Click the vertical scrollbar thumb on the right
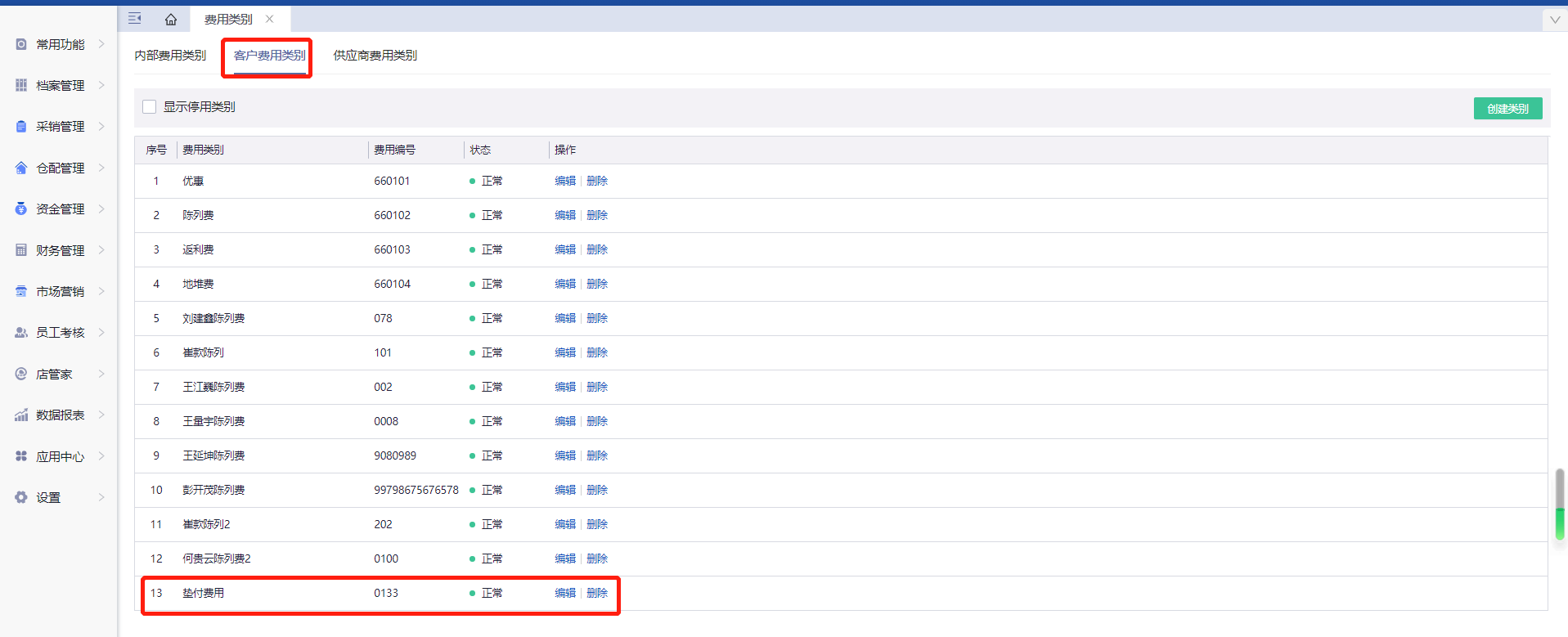Viewport: 1568px width, 637px height. pyautogui.click(x=1559, y=504)
